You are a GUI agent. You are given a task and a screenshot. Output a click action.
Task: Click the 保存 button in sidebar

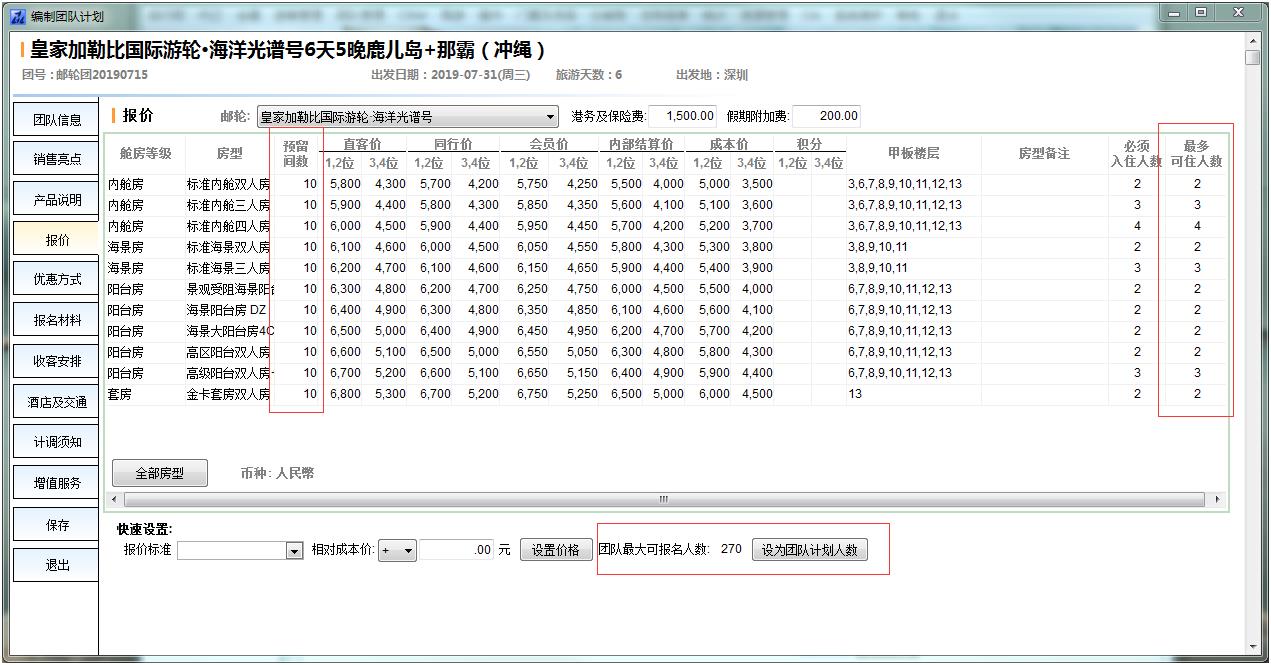point(57,525)
